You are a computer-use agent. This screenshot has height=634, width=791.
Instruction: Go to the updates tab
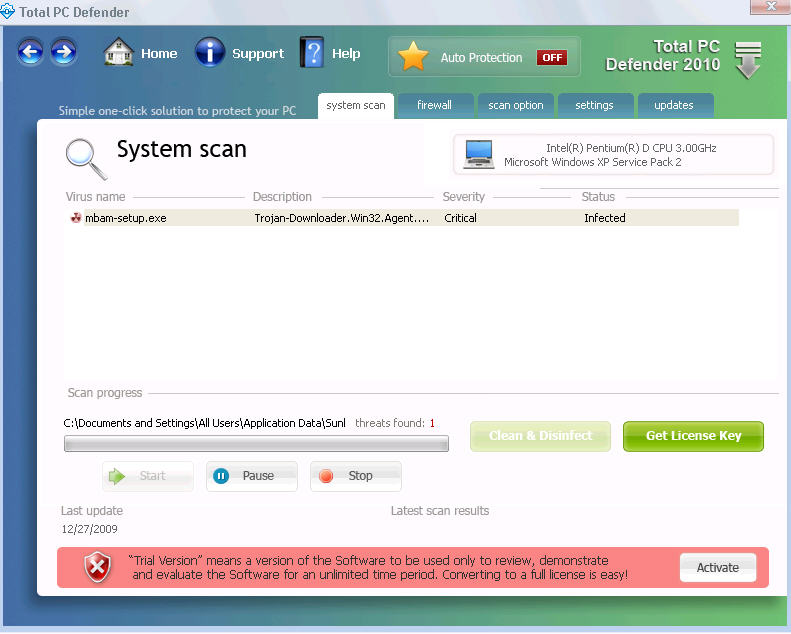coord(674,105)
